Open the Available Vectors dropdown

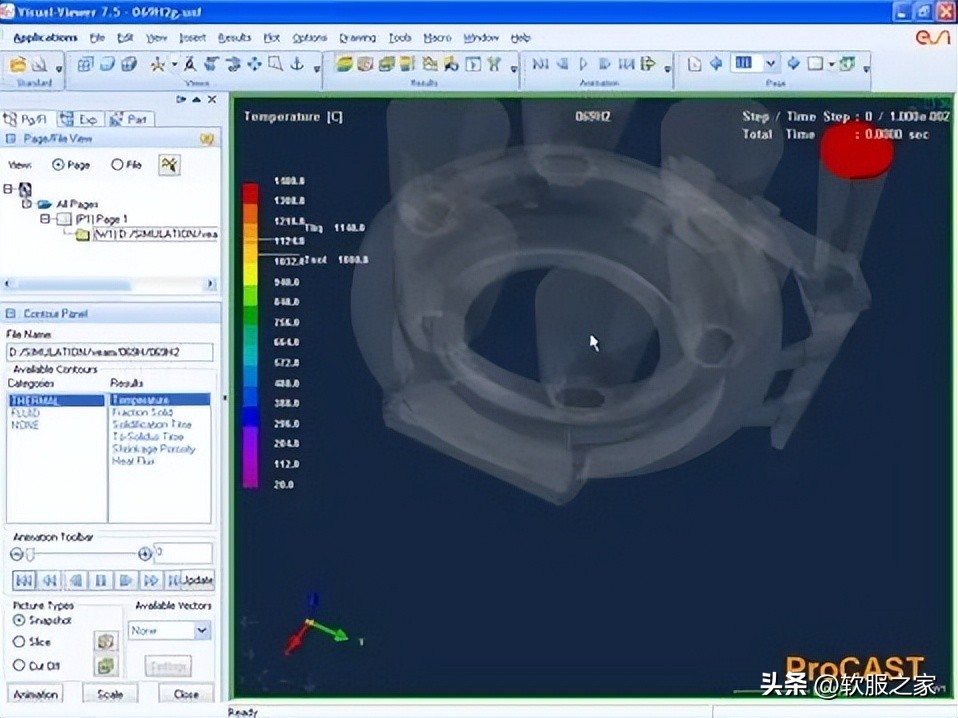(202, 630)
